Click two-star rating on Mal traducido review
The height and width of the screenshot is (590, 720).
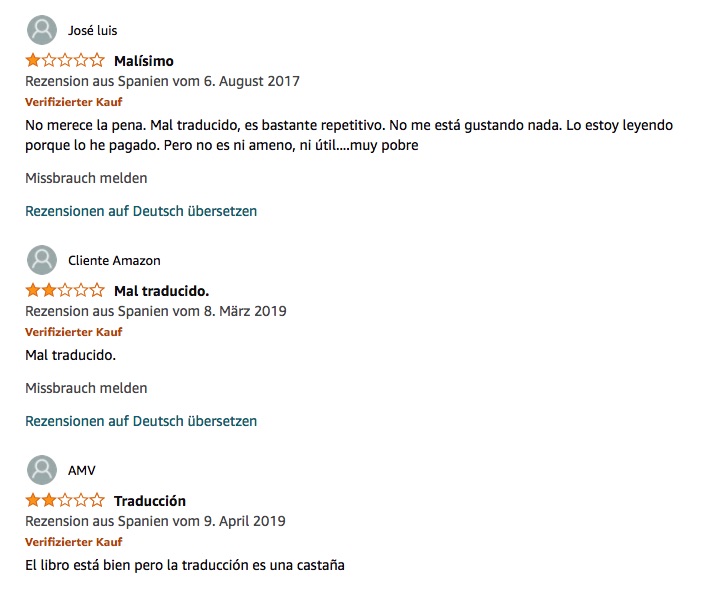click(x=64, y=291)
